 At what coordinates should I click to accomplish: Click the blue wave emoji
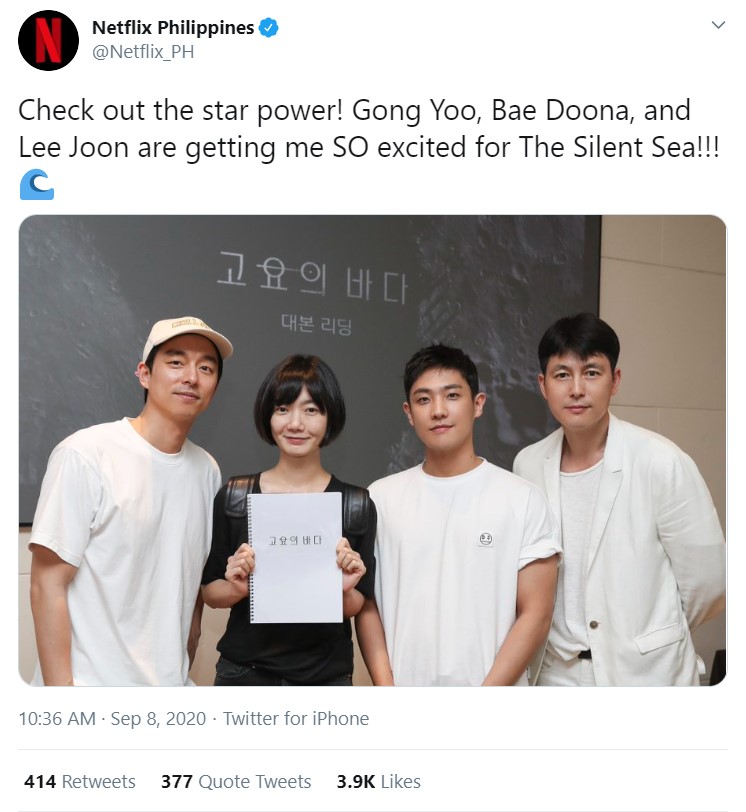tap(37, 184)
